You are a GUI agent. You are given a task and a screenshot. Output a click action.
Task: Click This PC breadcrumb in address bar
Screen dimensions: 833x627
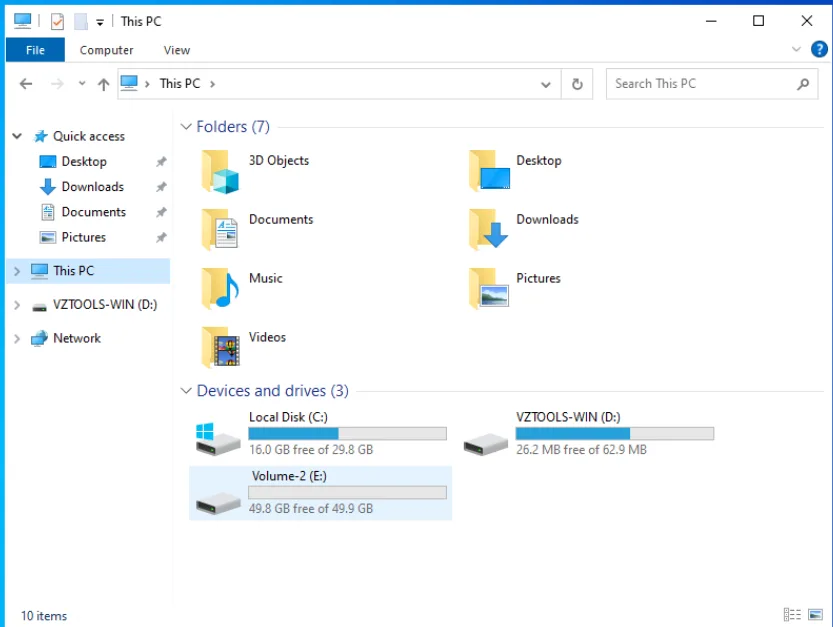[x=180, y=83]
